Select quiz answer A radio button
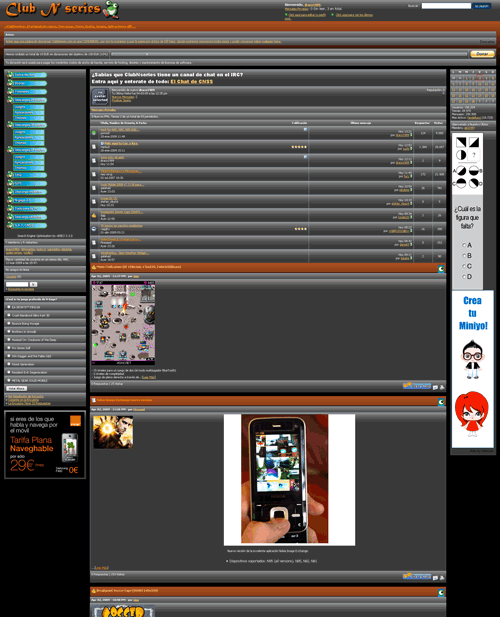The height and width of the screenshot is (617, 500). 464,245
